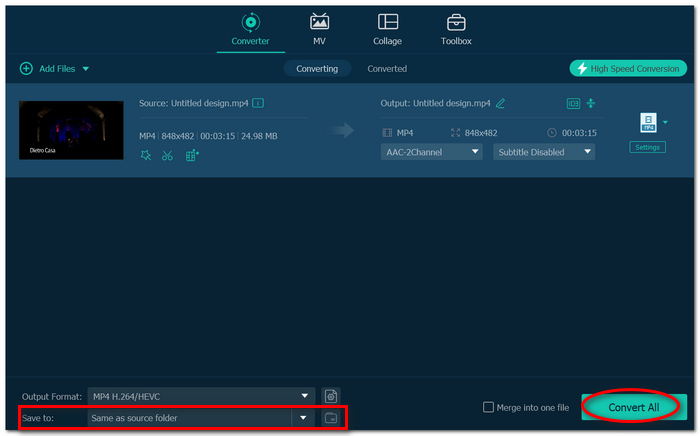The height and width of the screenshot is (436, 700).
Task: Toggle High Speed Conversion
Action: (628, 69)
